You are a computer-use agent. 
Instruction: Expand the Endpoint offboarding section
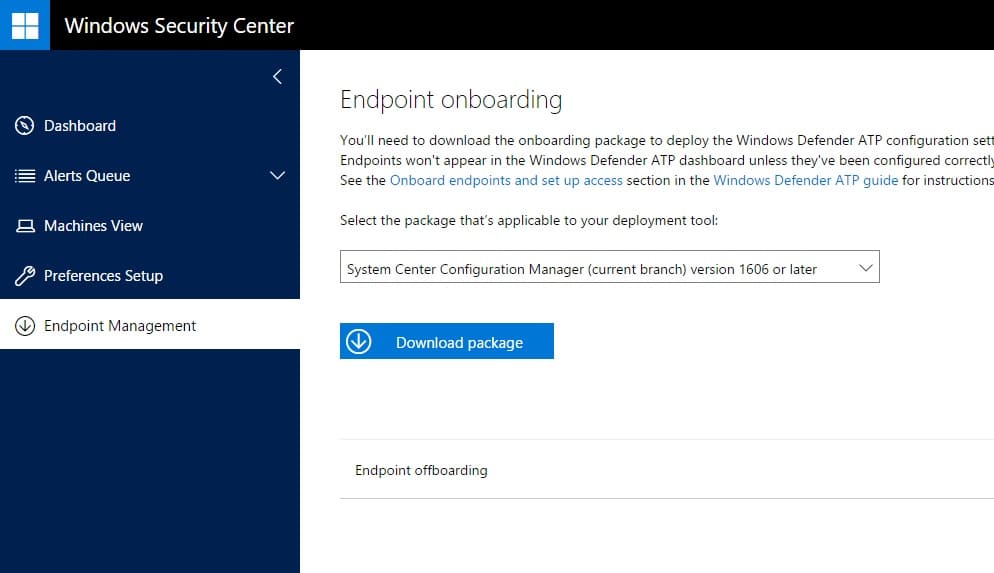[x=421, y=470]
